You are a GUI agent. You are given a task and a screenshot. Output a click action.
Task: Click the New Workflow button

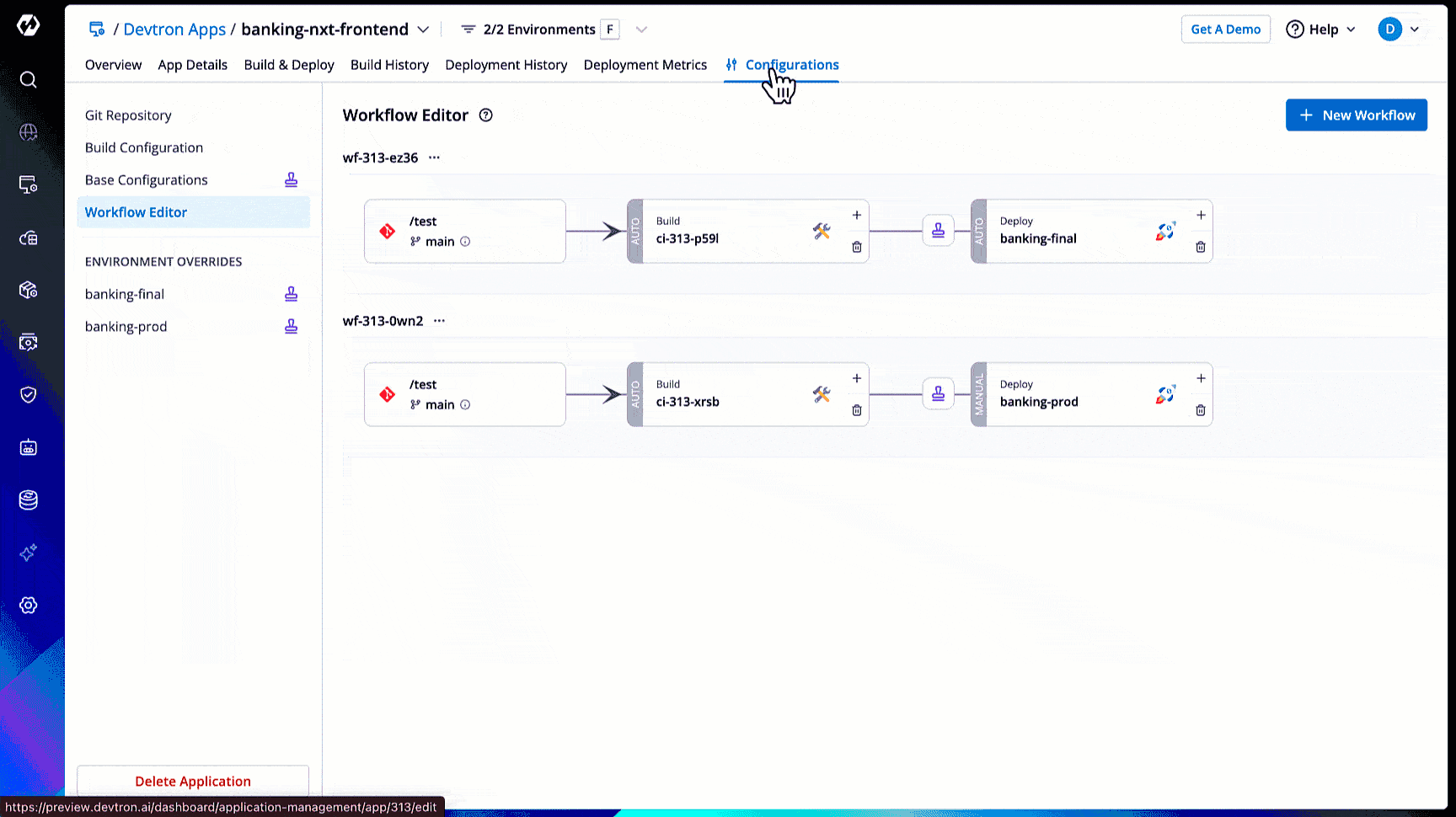tap(1356, 115)
